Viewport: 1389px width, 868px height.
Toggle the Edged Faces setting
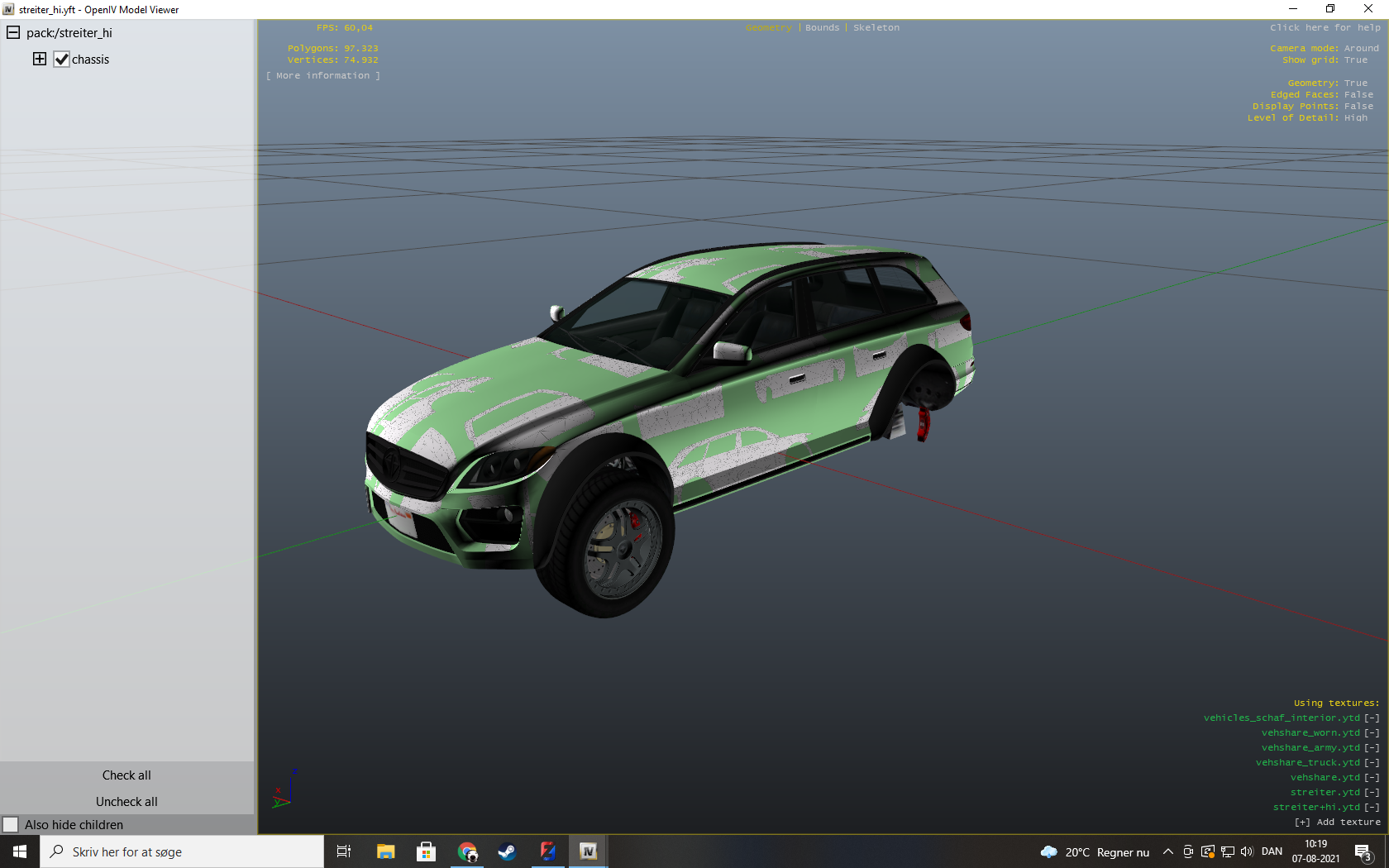(1322, 95)
